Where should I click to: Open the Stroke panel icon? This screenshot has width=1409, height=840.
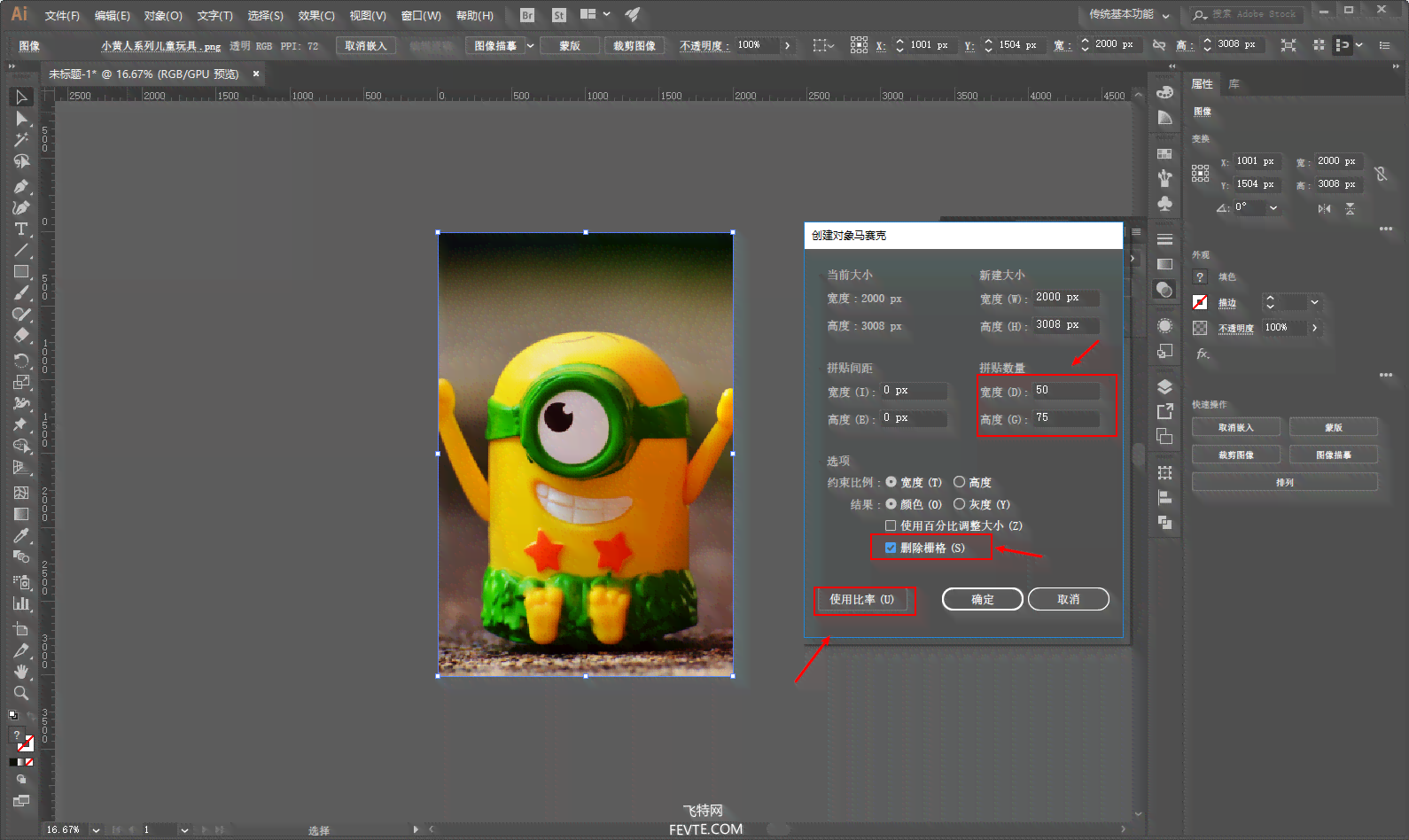[x=1164, y=239]
